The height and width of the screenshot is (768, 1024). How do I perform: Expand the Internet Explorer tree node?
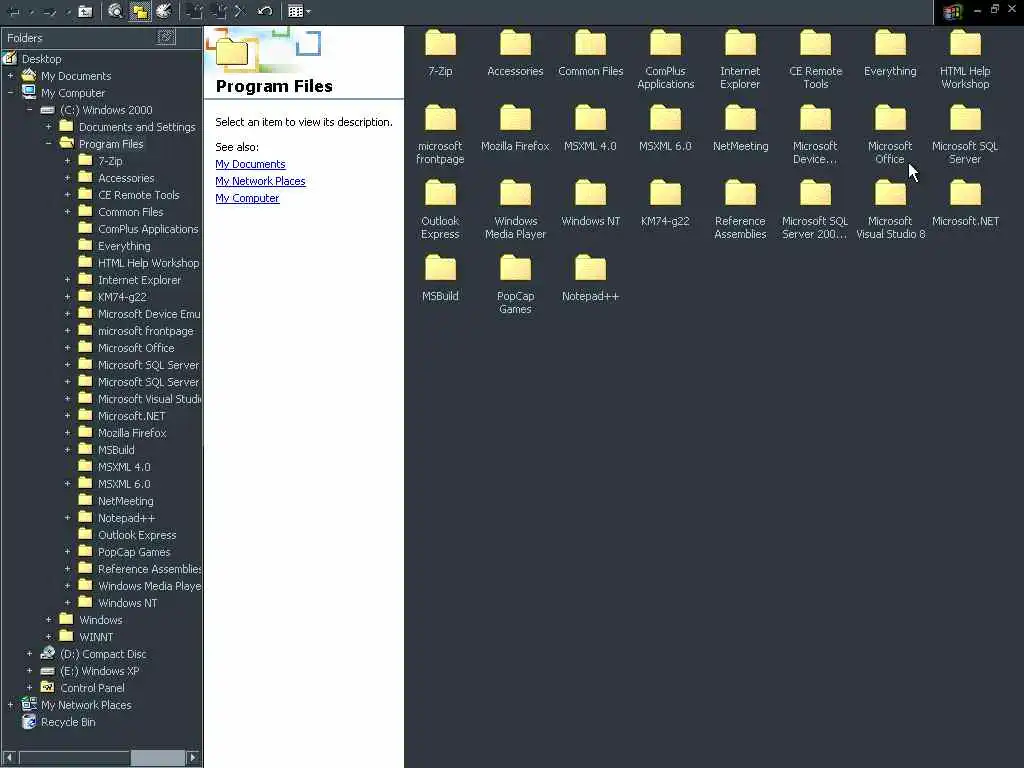(x=67, y=280)
